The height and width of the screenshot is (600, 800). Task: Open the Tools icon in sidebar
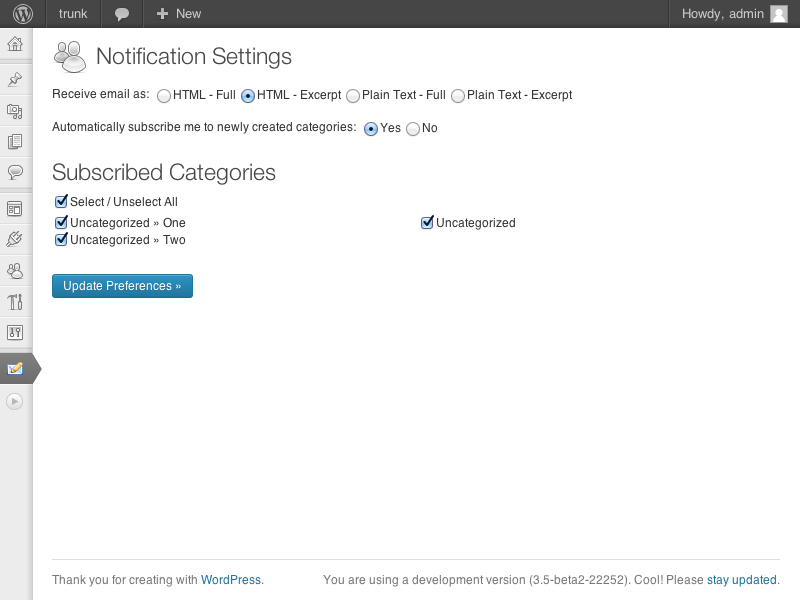coord(15,302)
